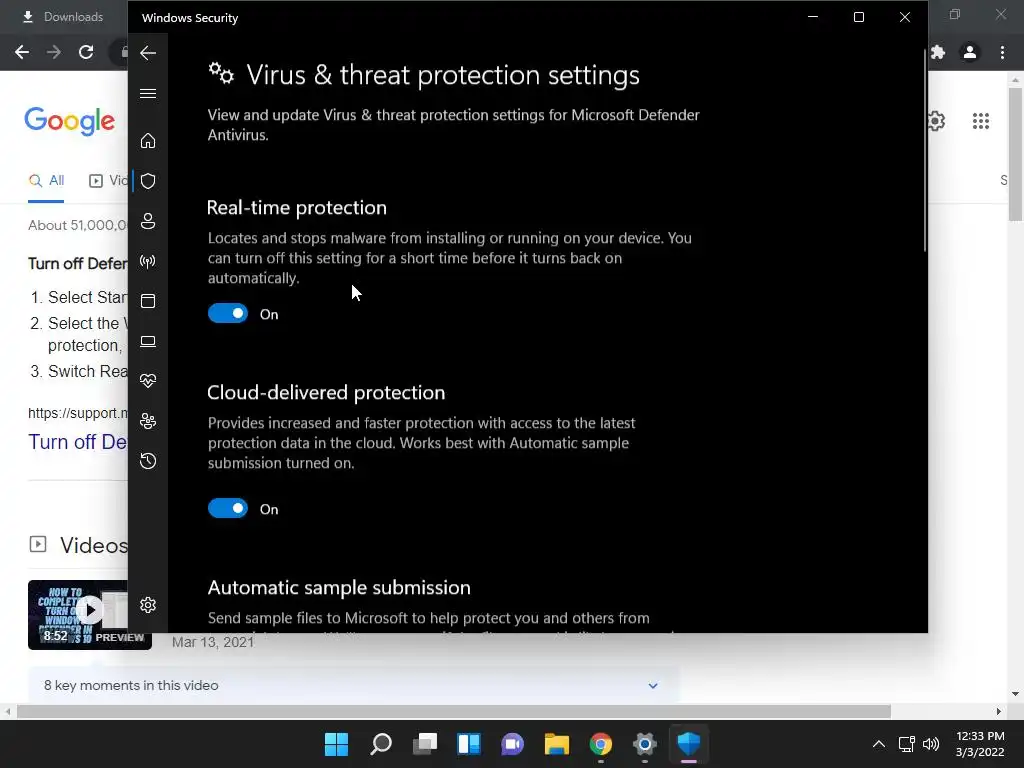Screen dimensions: 1024x768
Task: Open the 12:33 PM clock and date
Action: (x=980, y=744)
